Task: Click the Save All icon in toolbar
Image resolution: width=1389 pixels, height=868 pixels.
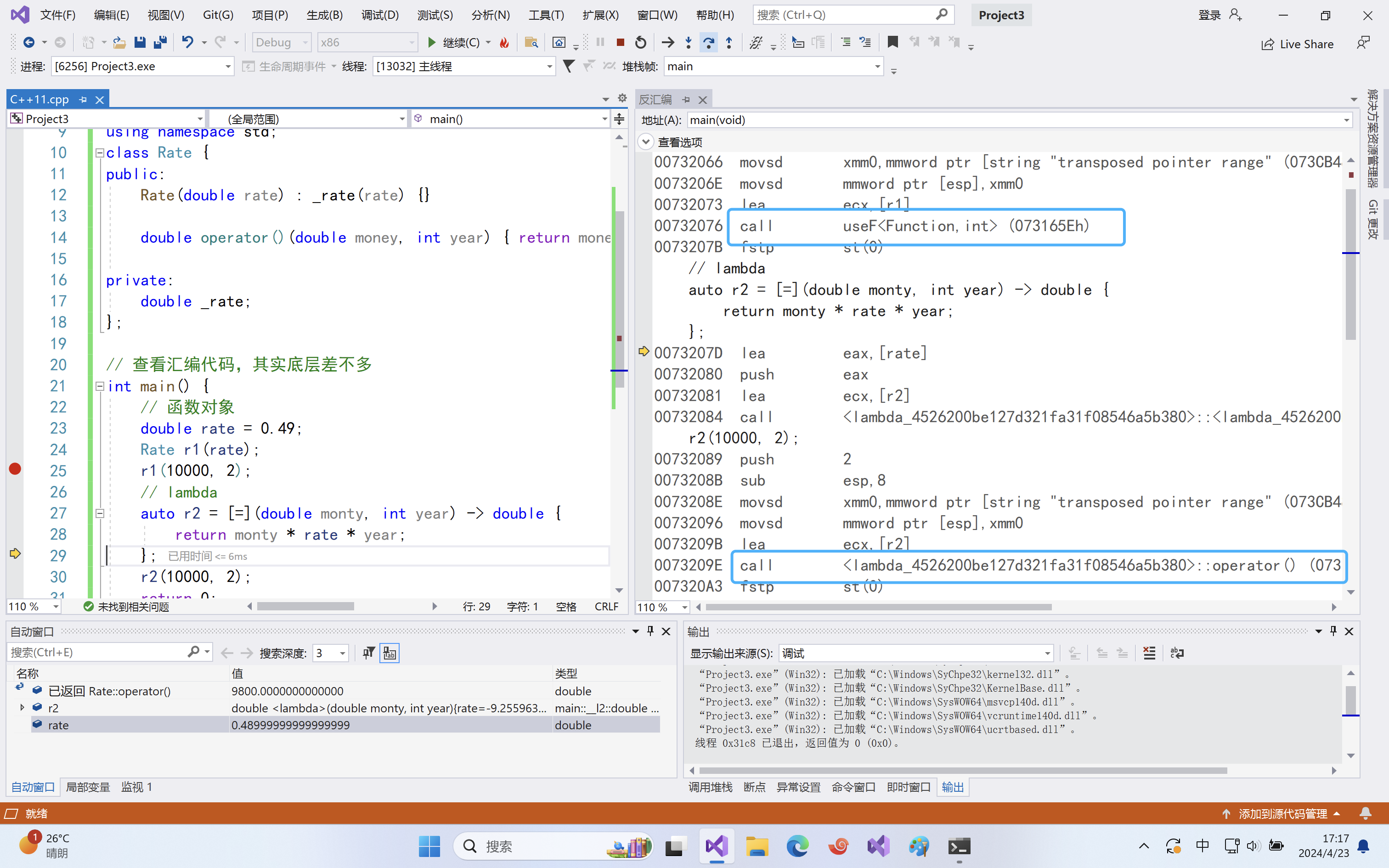Action: click(x=160, y=42)
